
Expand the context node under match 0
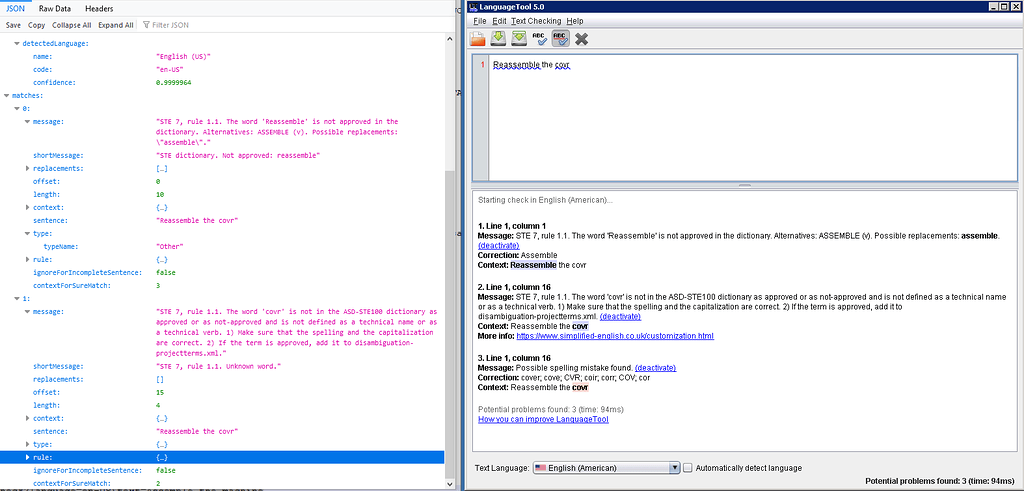pyautogui.click(x=27, y=208)
